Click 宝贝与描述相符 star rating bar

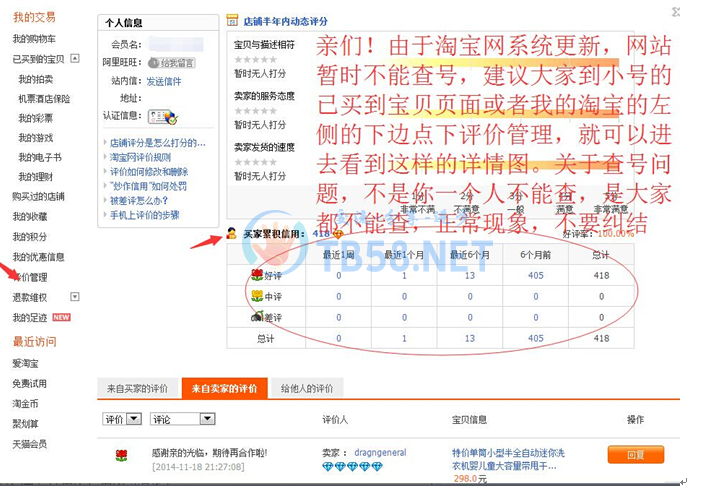(255, 59)
